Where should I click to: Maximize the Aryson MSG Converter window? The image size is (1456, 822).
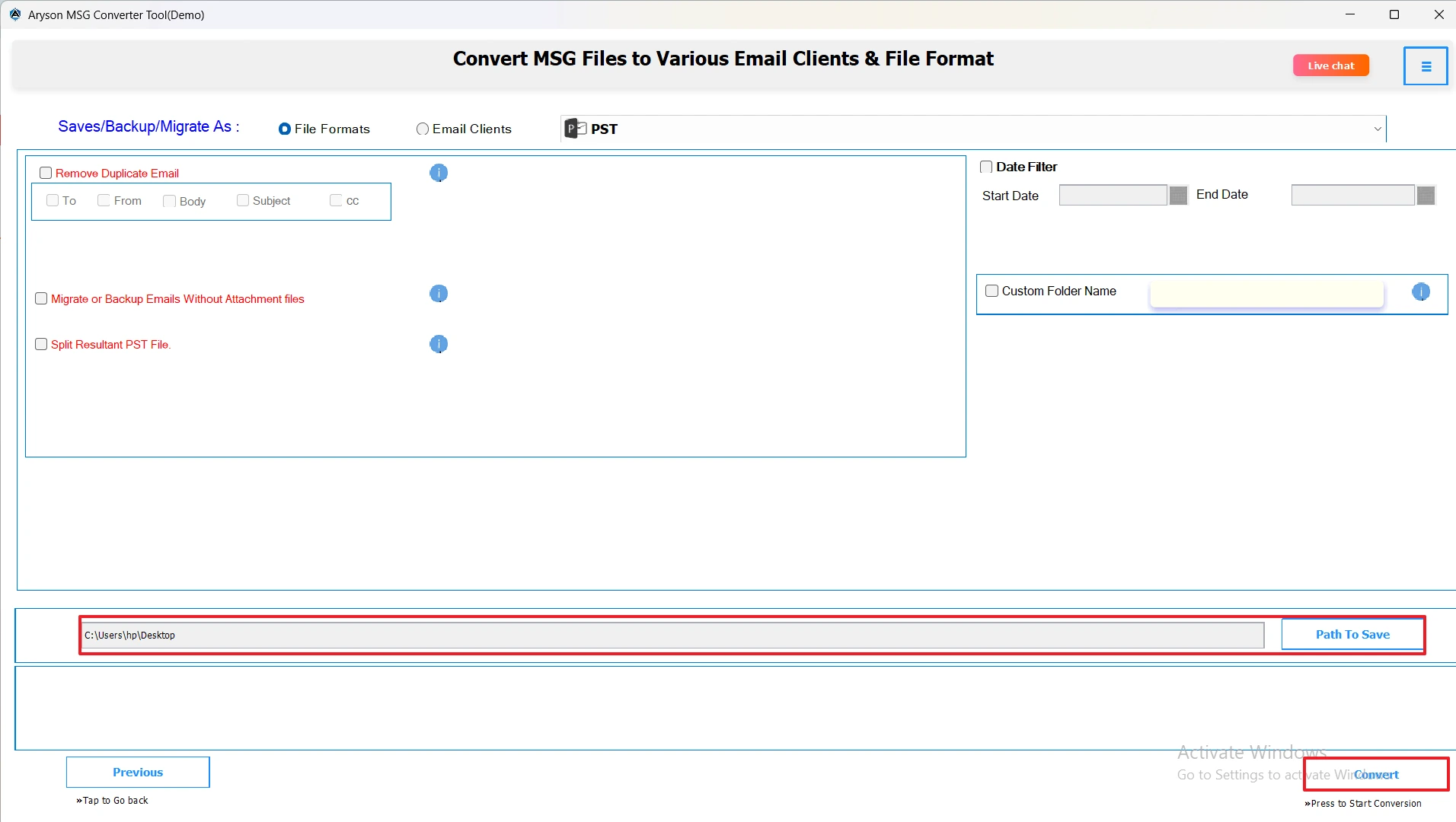(x=1394, y=14)
